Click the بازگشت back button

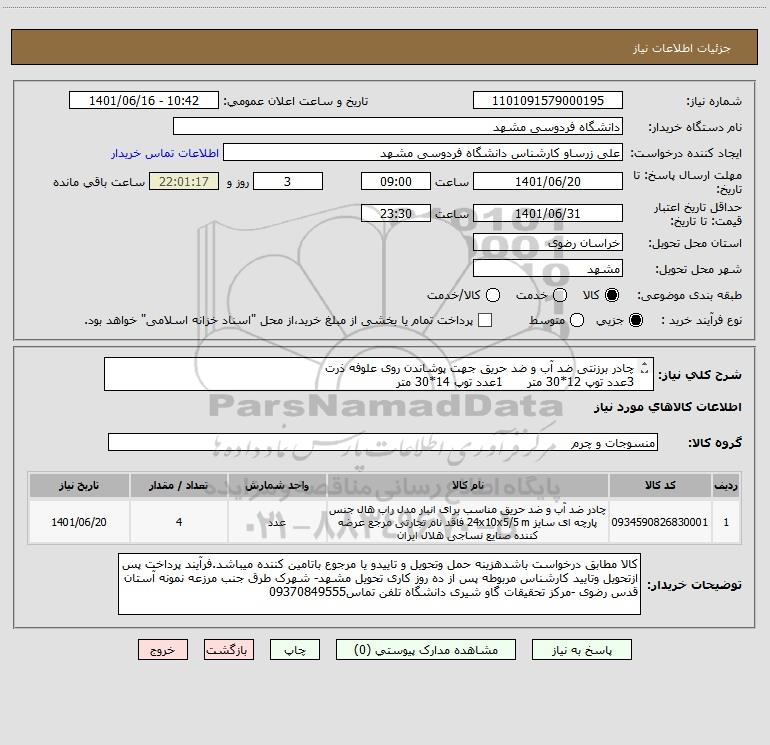pyautogui.click(x=229, y=650)
